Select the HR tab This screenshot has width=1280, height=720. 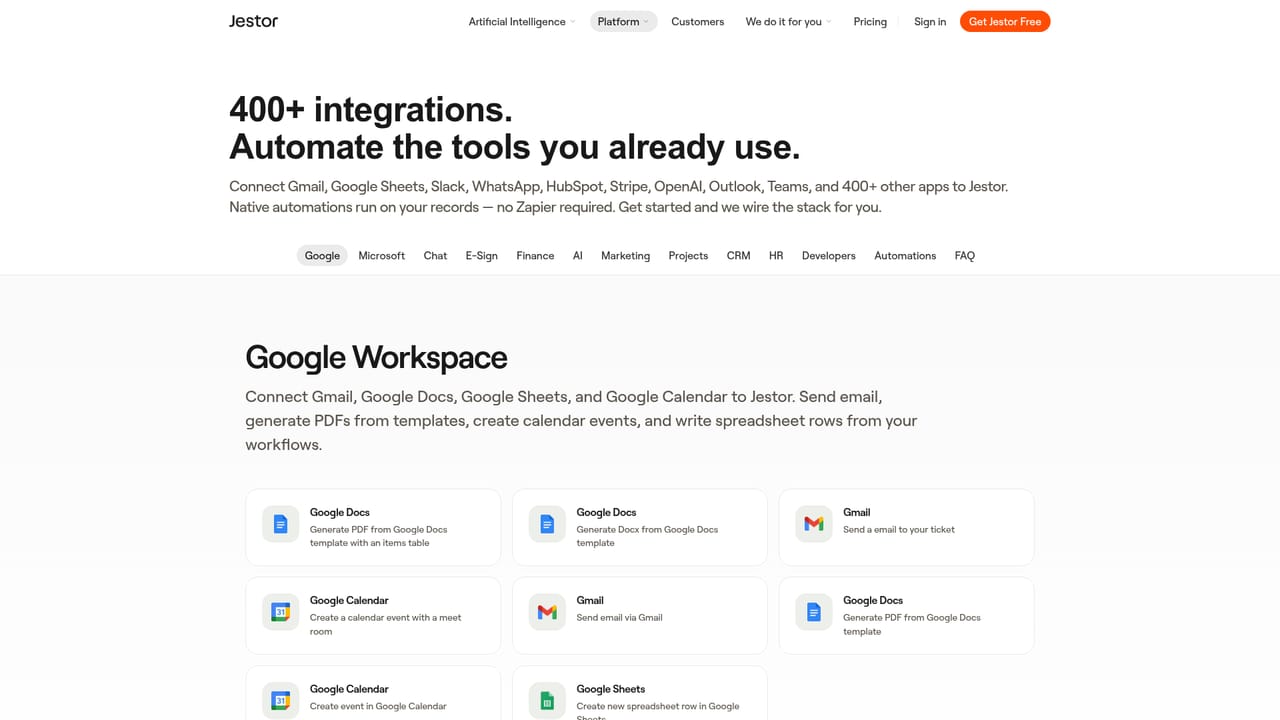pyautogui.click(x=776, y=256)
